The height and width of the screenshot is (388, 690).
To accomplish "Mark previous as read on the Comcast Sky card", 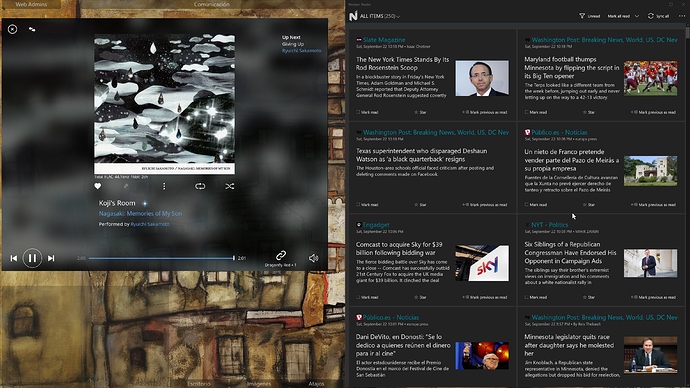I will coord(485,297).
